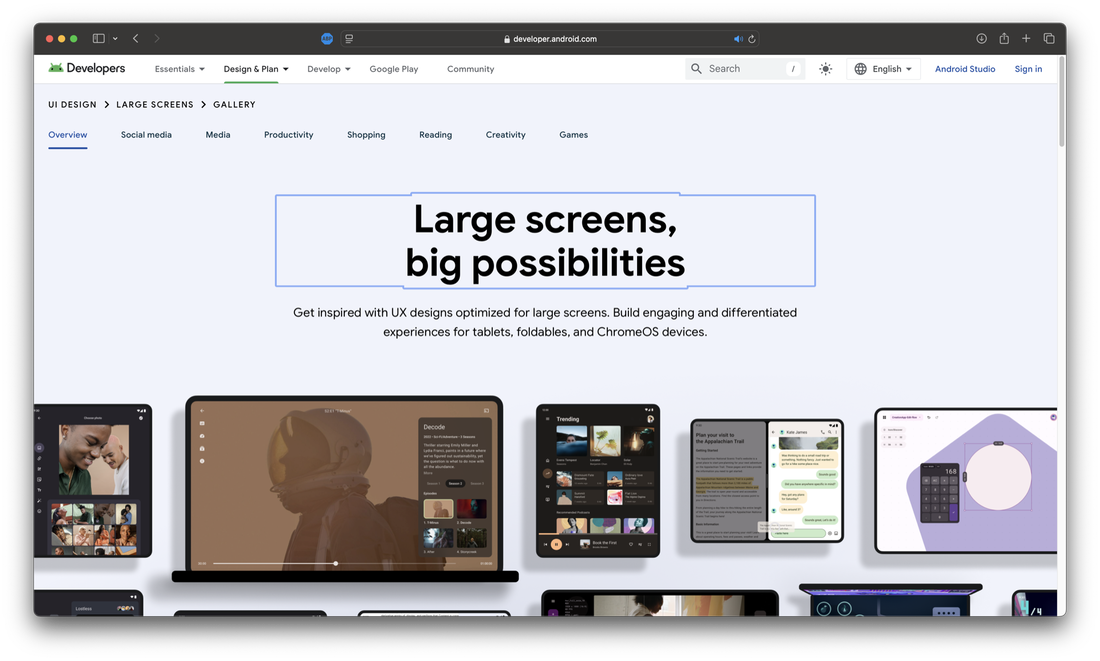
Task: Switch to the Social media tab
Action: pyautogui.click(x=146, y=135)
